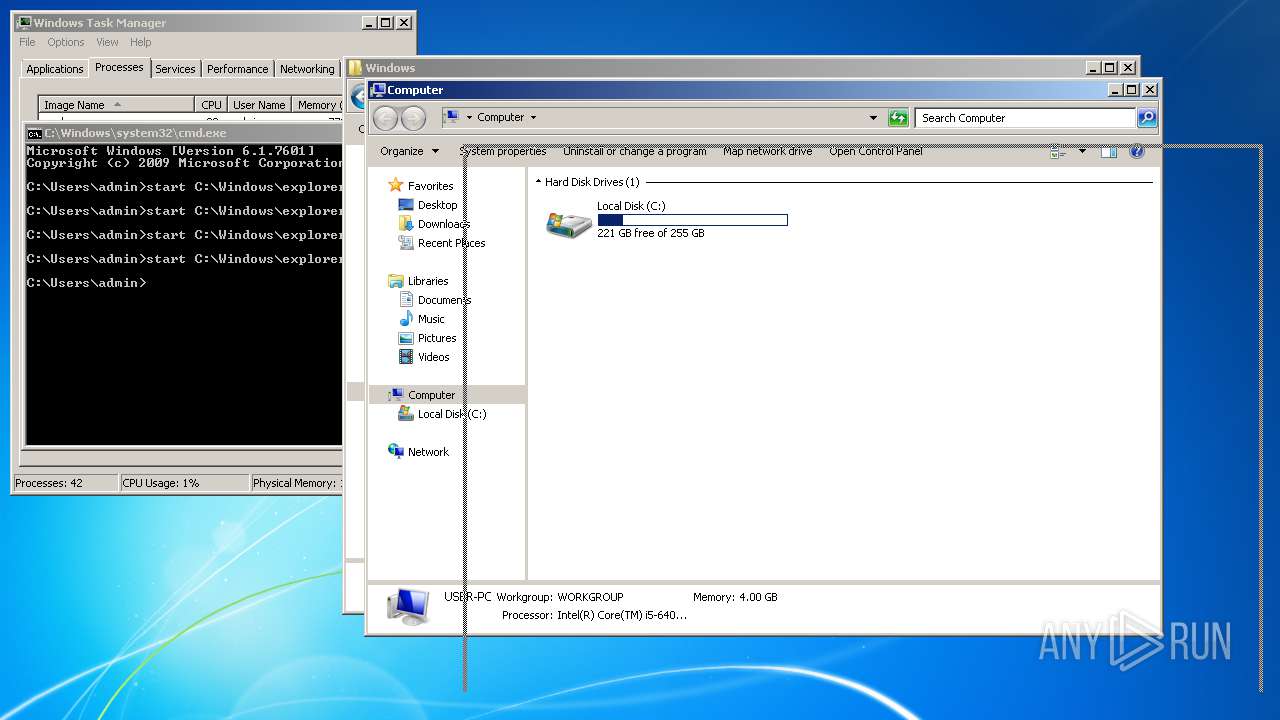This screenshot has height=720, width=1280.
Task: Change view icon in Computer toolbar
Action: click(1058, 151)
